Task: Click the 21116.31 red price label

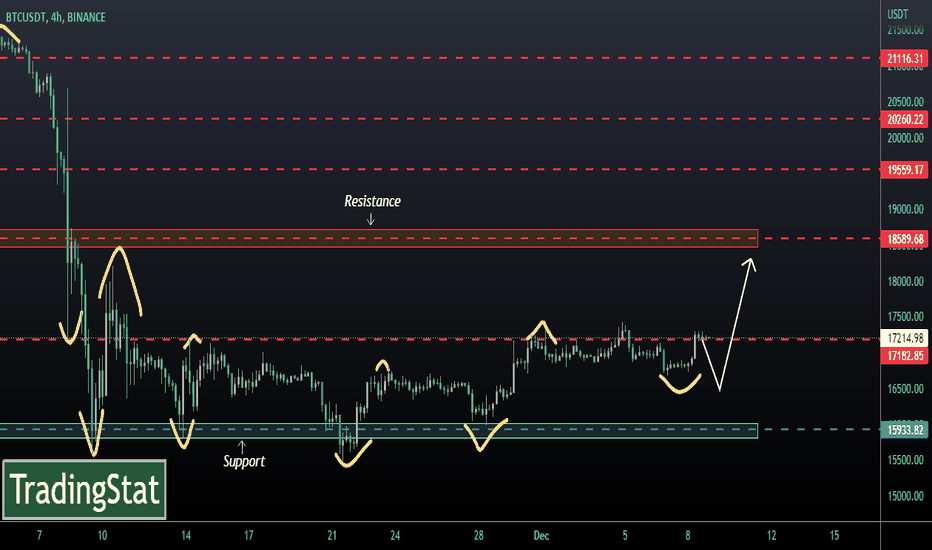Action: click(x=904, y=58)
